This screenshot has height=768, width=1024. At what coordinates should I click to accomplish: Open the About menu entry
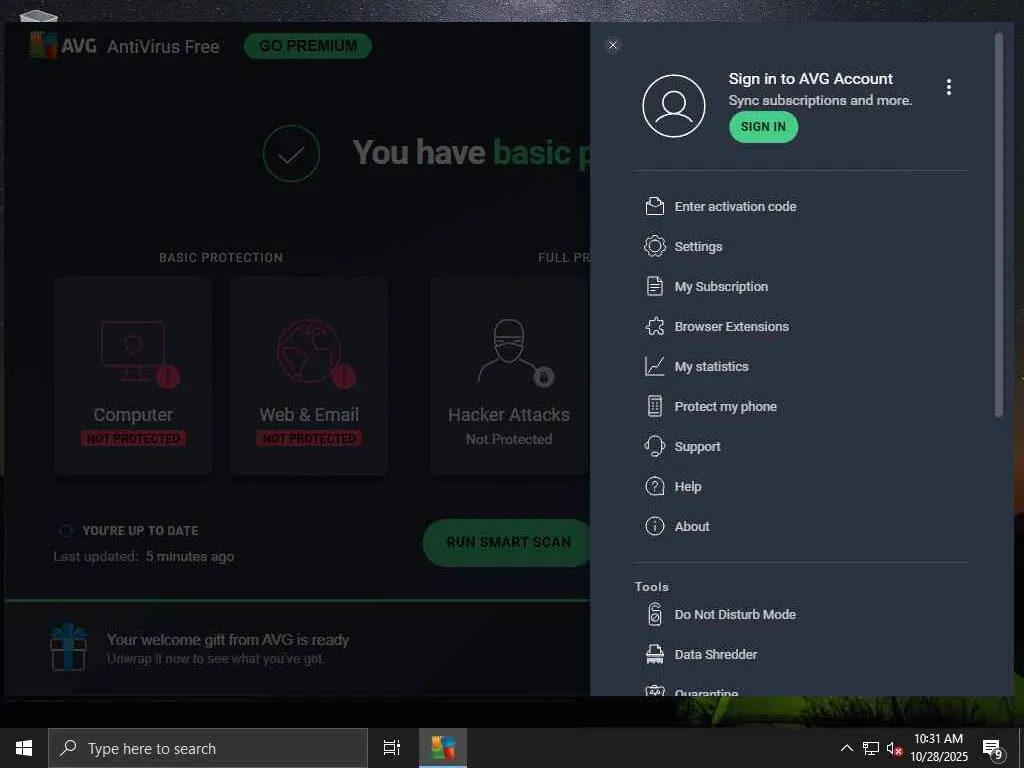pyautogui.click(x=692, y=526)
